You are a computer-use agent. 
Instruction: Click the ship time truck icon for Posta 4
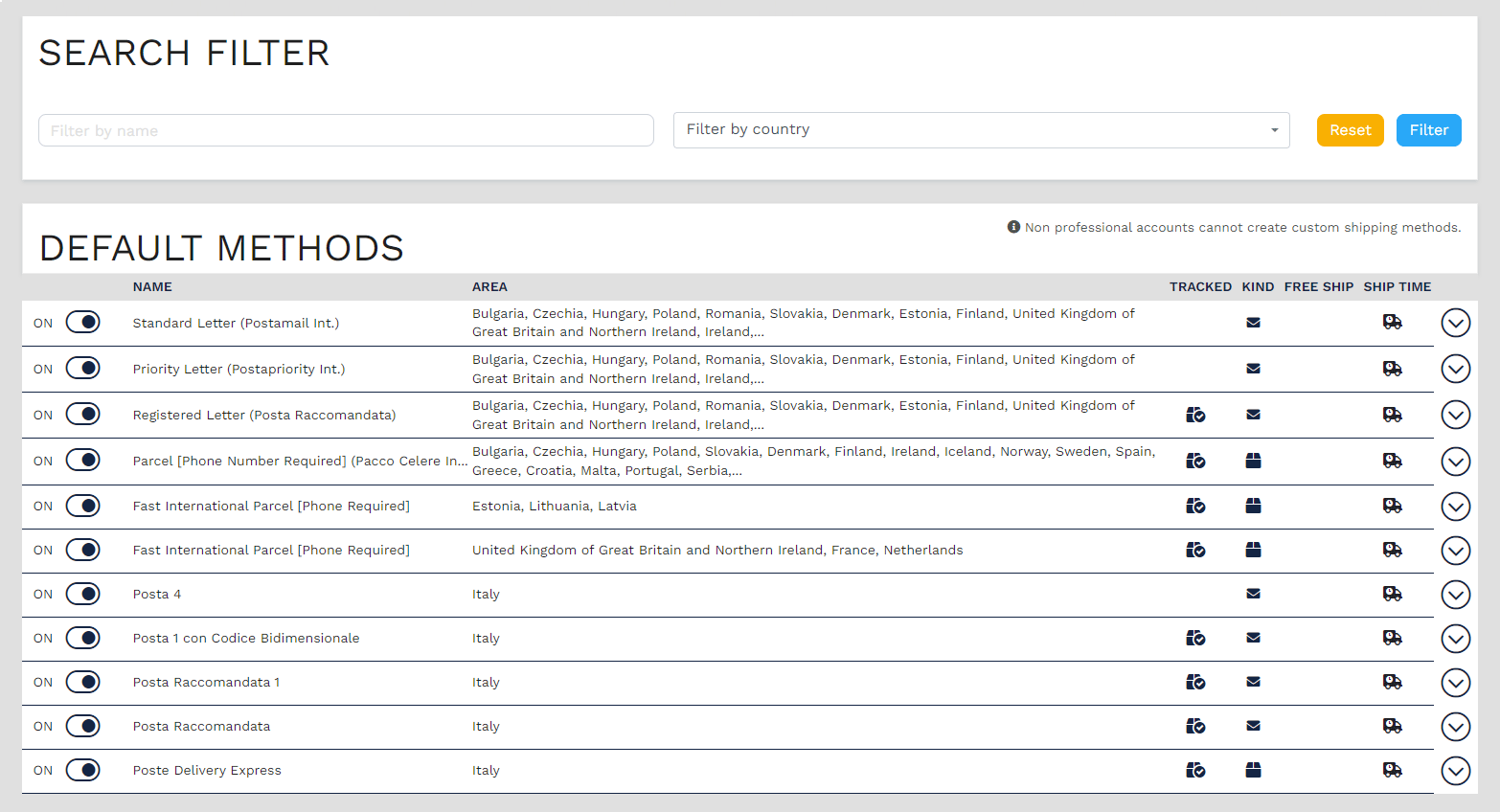point(1393,594)
